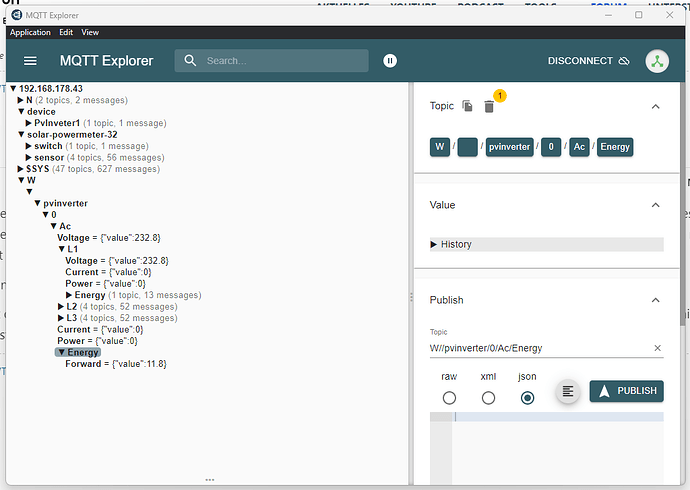Select the Ac Voltage 232.8 entry above L1
The image size is (690, 490).
(x=109, y=238)
